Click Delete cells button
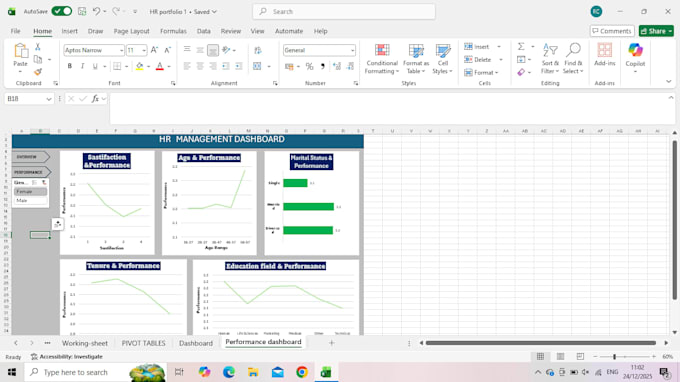 coord(478,59)
